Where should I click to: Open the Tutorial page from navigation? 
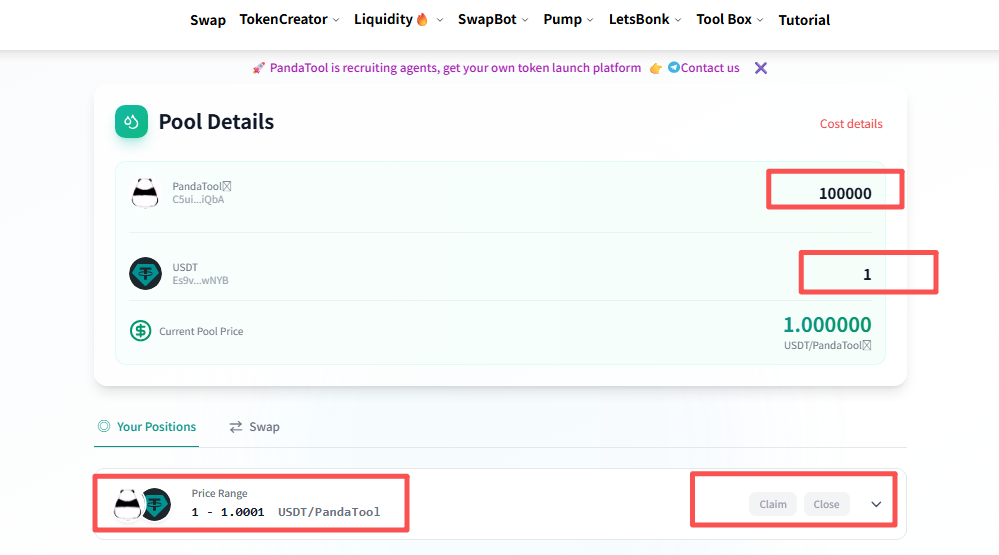coord(804,20)
